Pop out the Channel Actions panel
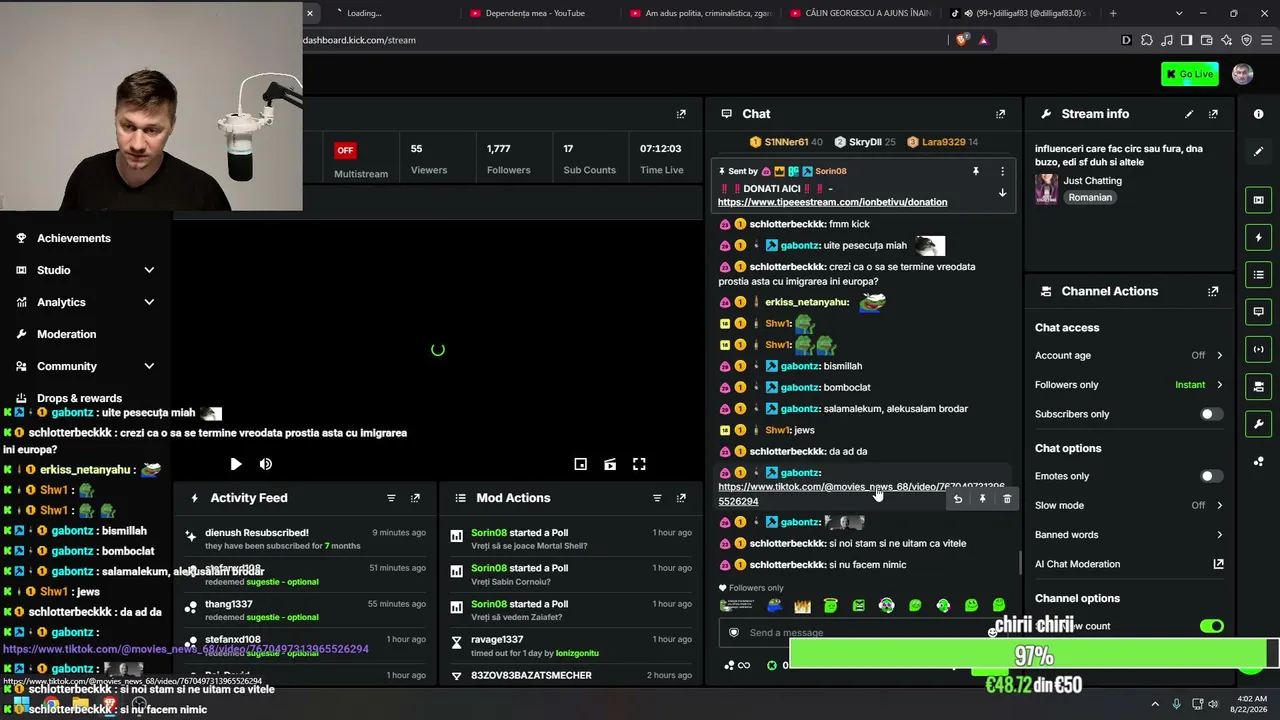 [x=1213, y=291]
